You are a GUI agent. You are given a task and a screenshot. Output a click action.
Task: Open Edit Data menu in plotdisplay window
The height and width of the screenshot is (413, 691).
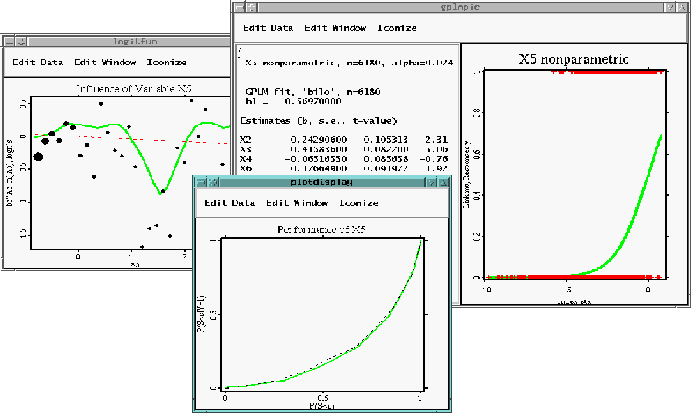click(x=230, y=203)
